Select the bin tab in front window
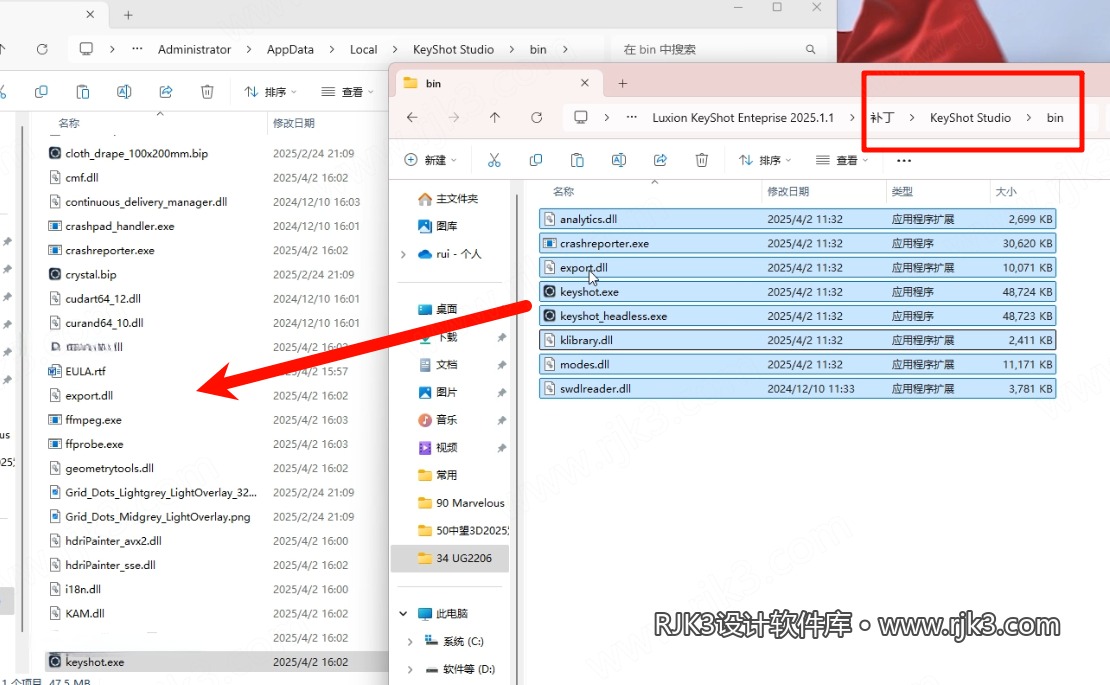 tap(499, 84)
